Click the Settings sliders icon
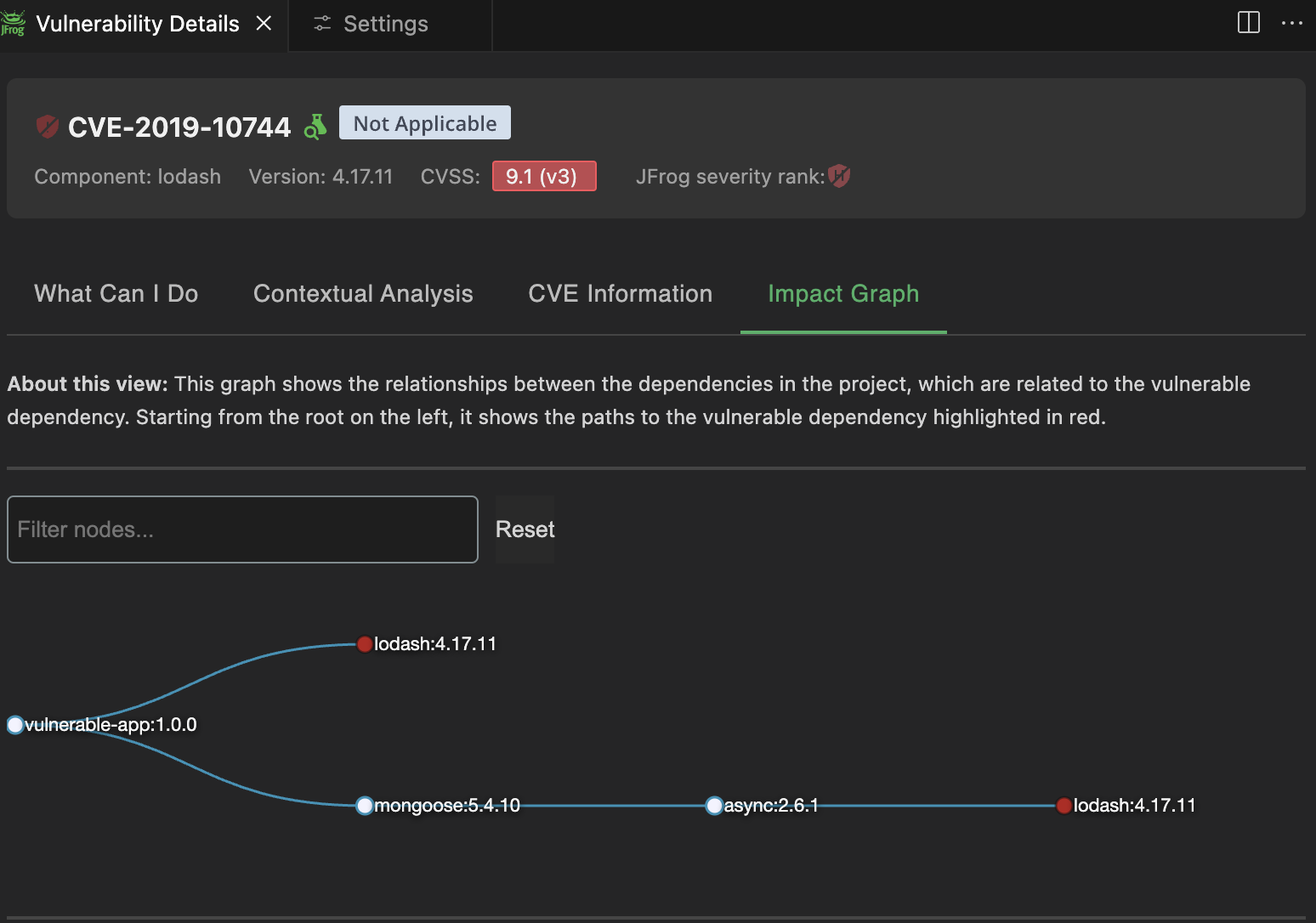Image resolution: width=1316 pixels, height=923 pixels. tap(322, 24)
